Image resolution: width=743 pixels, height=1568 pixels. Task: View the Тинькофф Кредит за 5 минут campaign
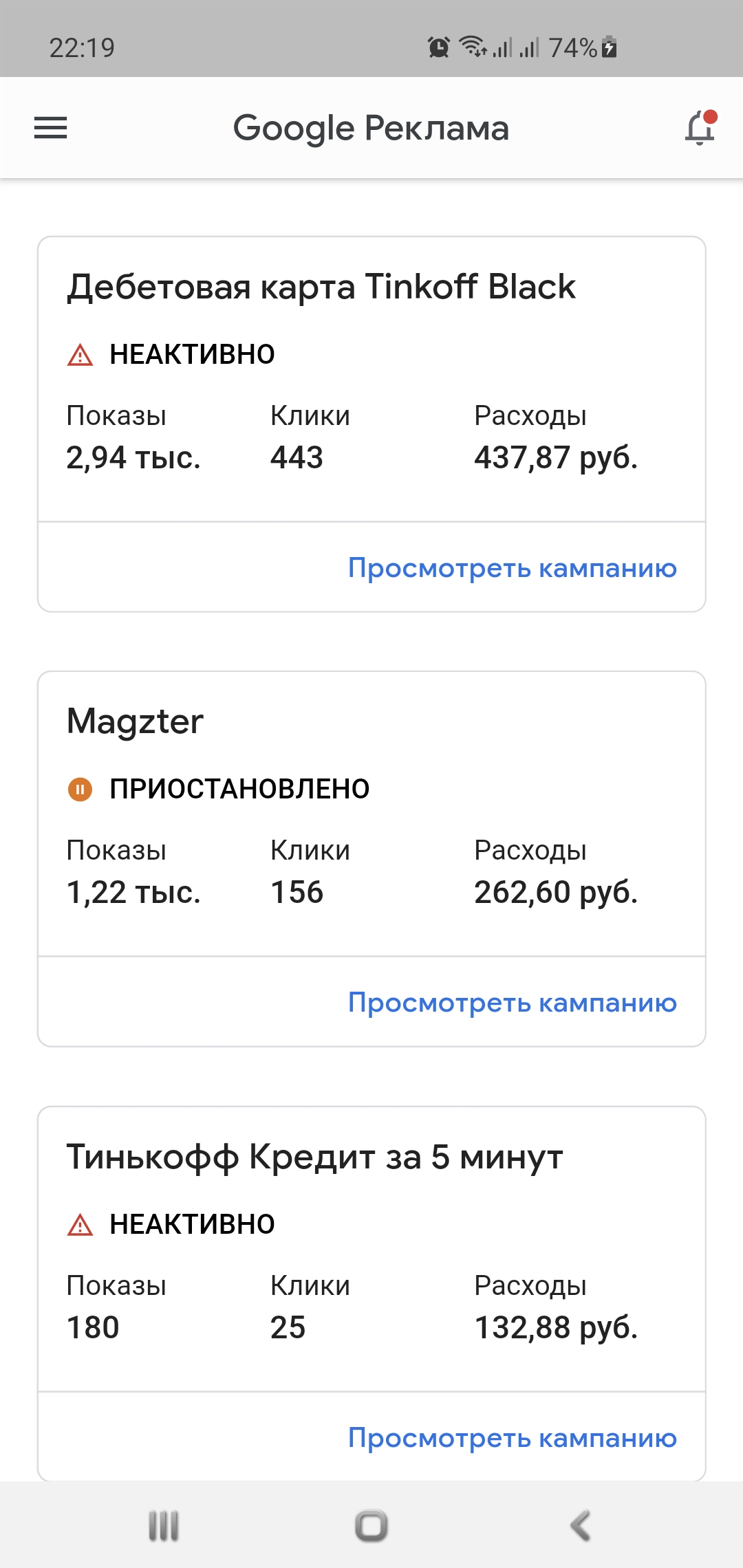pos(512,1438)
